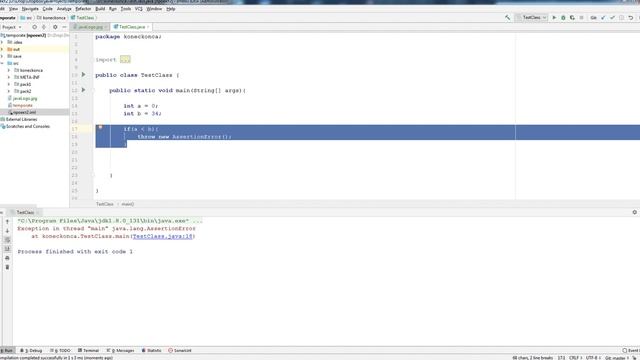Run TestClass with green play button
The height and width of the screenshot is (360, 640).
pos(554,18)
